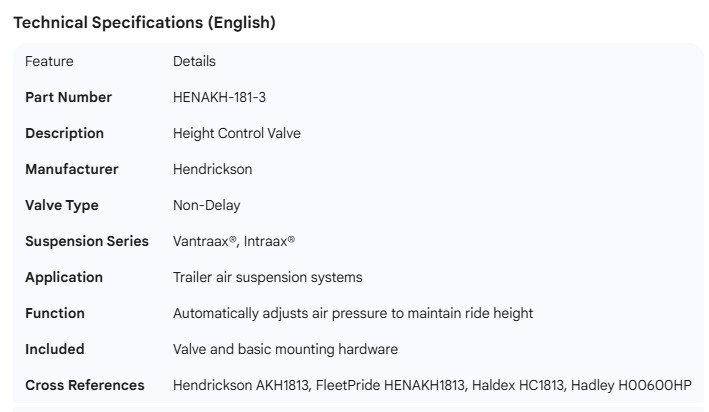This screenshot has height=412, width=709.
Task: Click the HENAKH-181-3 part number value
Action: [x=219, y=97]
